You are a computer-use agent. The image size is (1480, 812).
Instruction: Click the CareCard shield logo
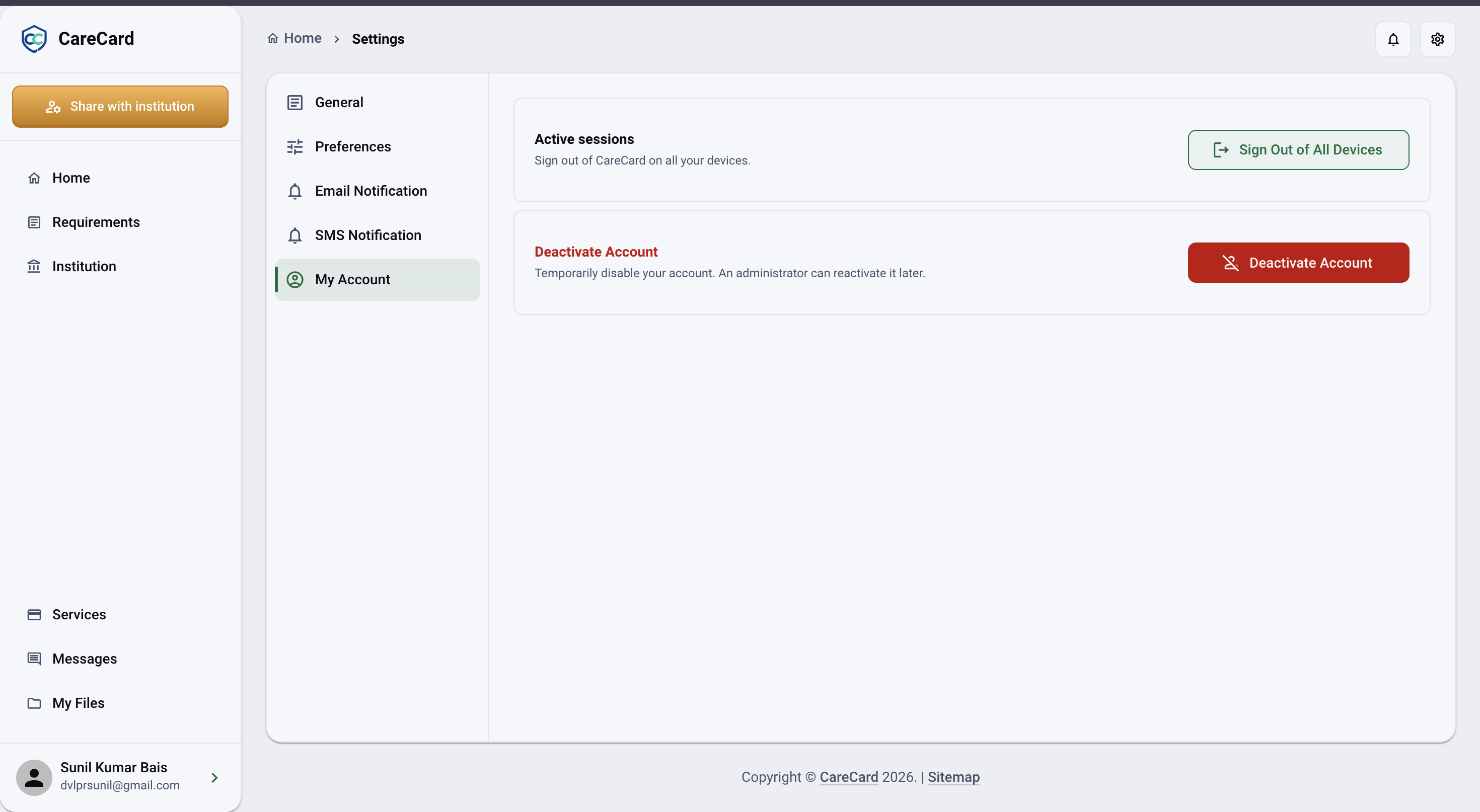pos(34,38)
